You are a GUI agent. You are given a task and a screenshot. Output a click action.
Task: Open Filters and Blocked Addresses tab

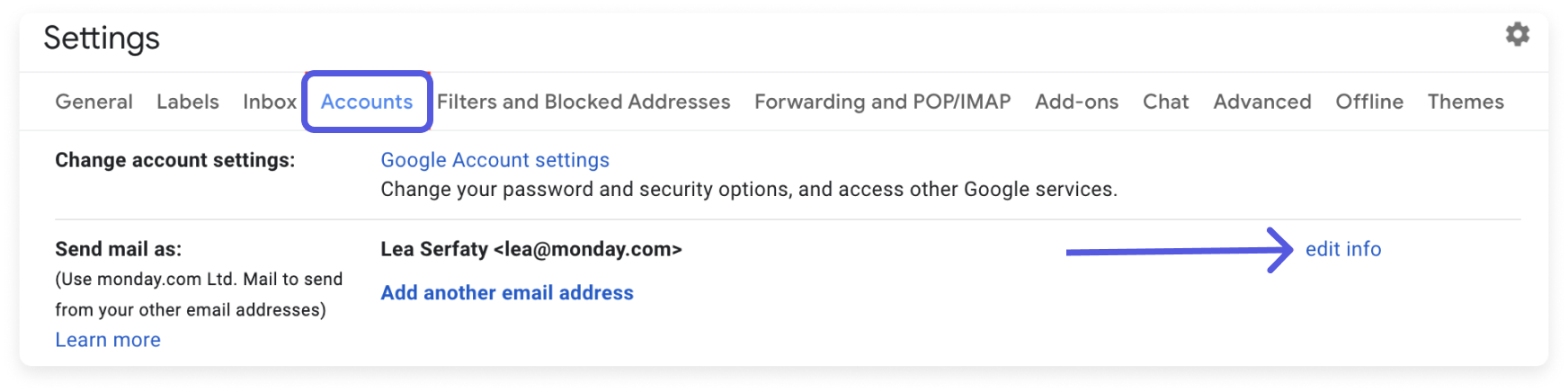pyautogui.click(x=584, y=102)
